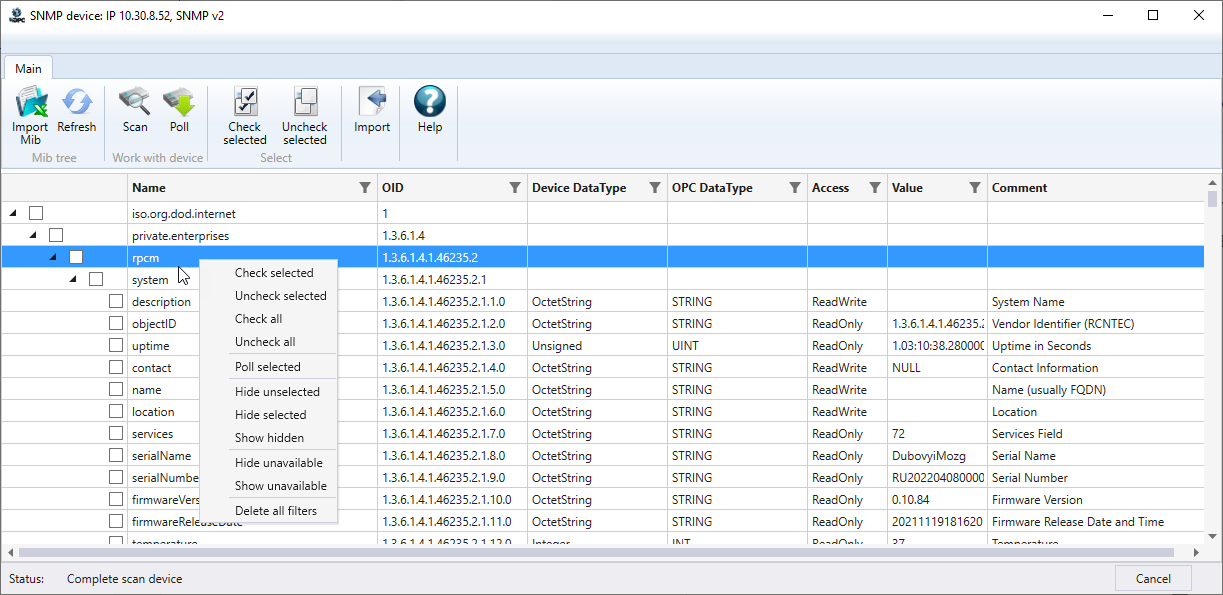Click the Uptime in Seconds comment

pyautogui.click(x=1041, y=346)
